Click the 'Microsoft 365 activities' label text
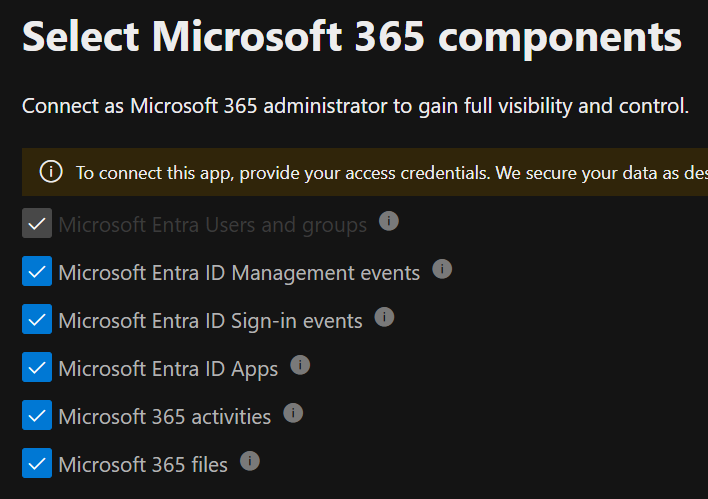Viewport: 708px width, 499px height. [164, 417]
